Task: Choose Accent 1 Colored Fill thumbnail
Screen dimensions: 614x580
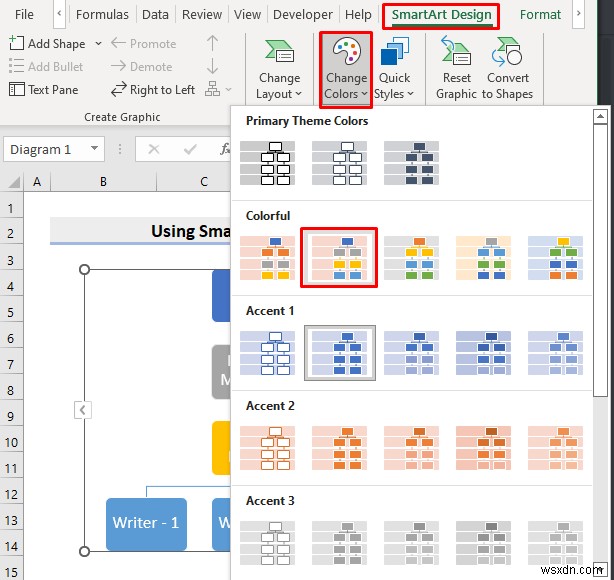Action: click(x=340, y=353)
